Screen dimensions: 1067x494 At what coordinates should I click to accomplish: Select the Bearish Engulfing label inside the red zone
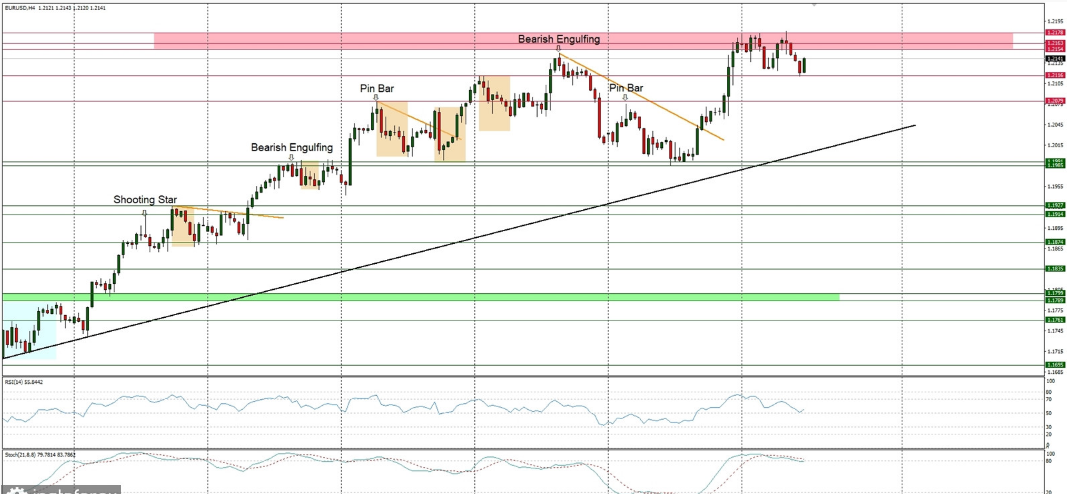(558, 39)
